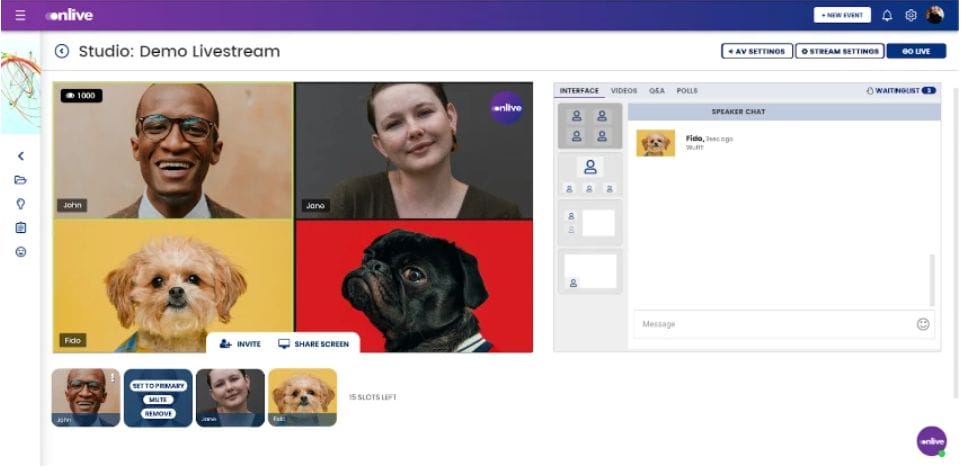The image size is (964, 470).
Task: Select the one-primary-three-below layout
Action: 589,174
